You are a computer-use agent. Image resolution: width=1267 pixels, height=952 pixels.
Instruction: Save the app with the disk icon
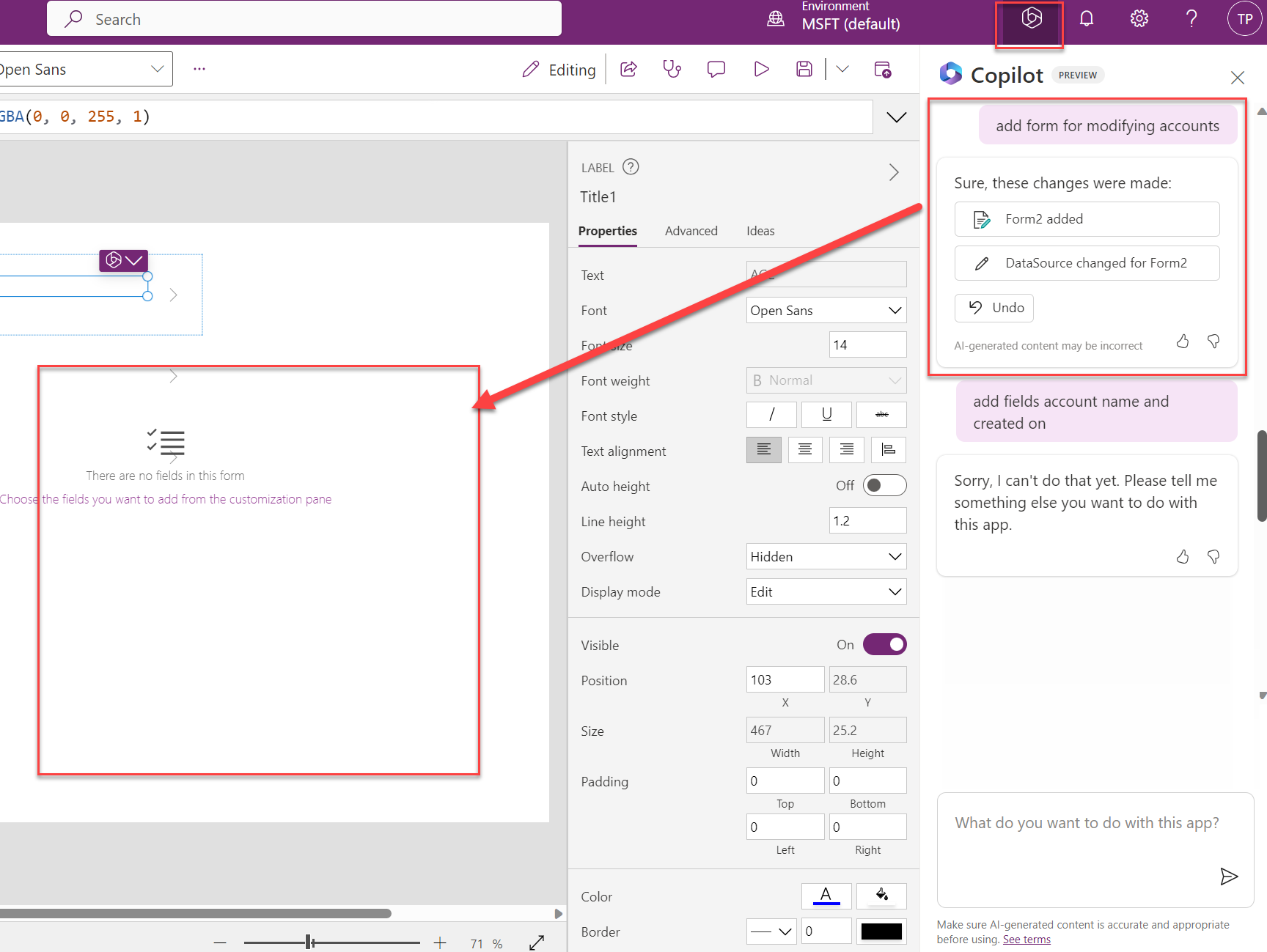click(804, 70)
